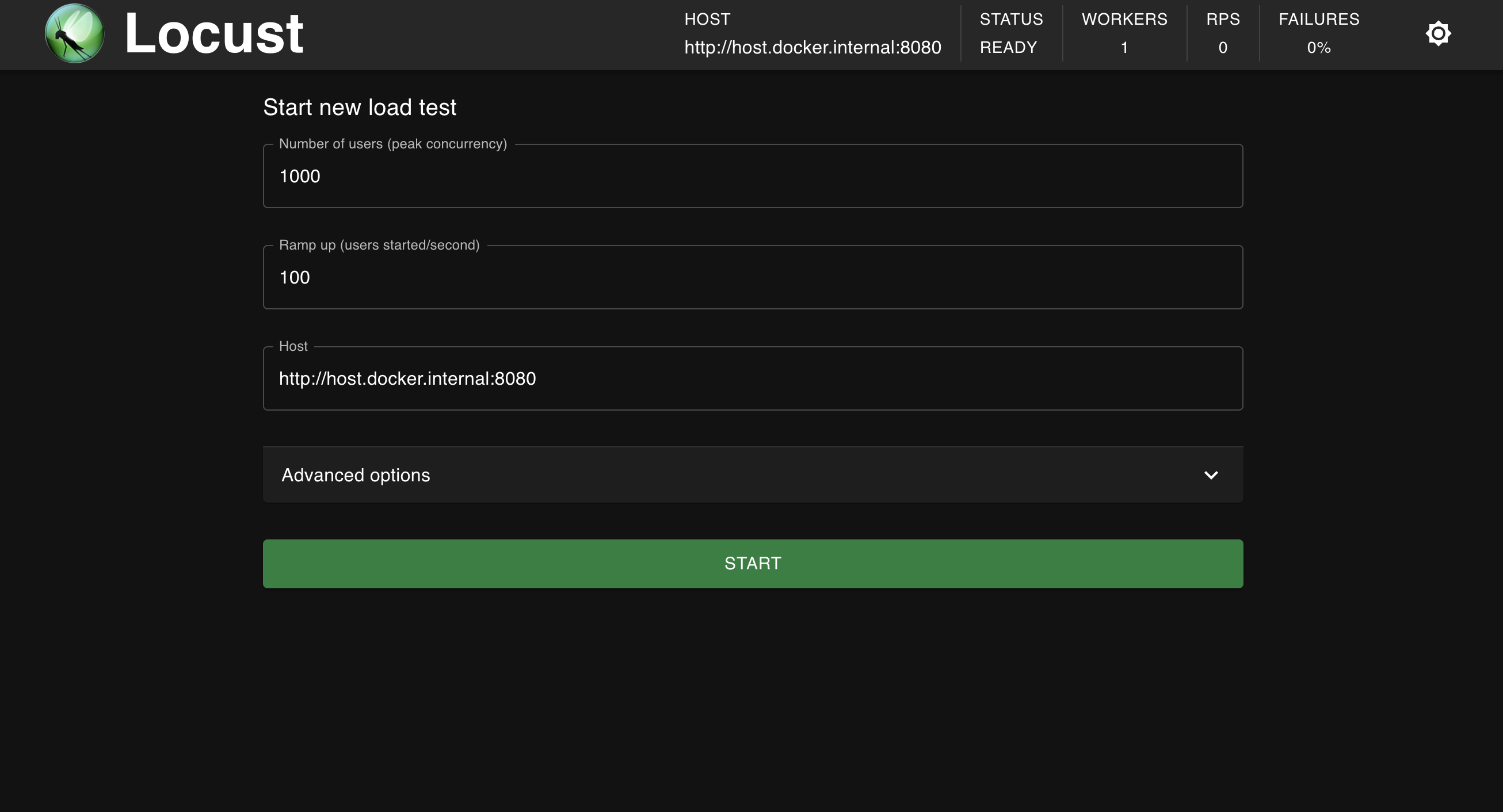Click the FAILURES percentage in header
The image size is (1503, 812).
1318,47
